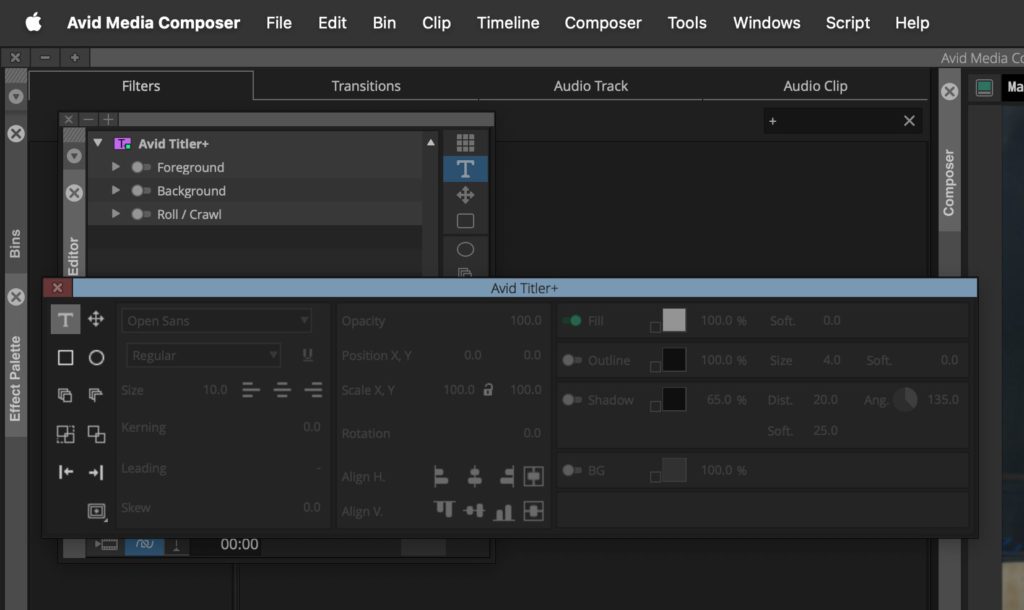Click the safe-area frame icon at bottom of tools
Screen dimensions: 1024x610
[x=97, y=511]
